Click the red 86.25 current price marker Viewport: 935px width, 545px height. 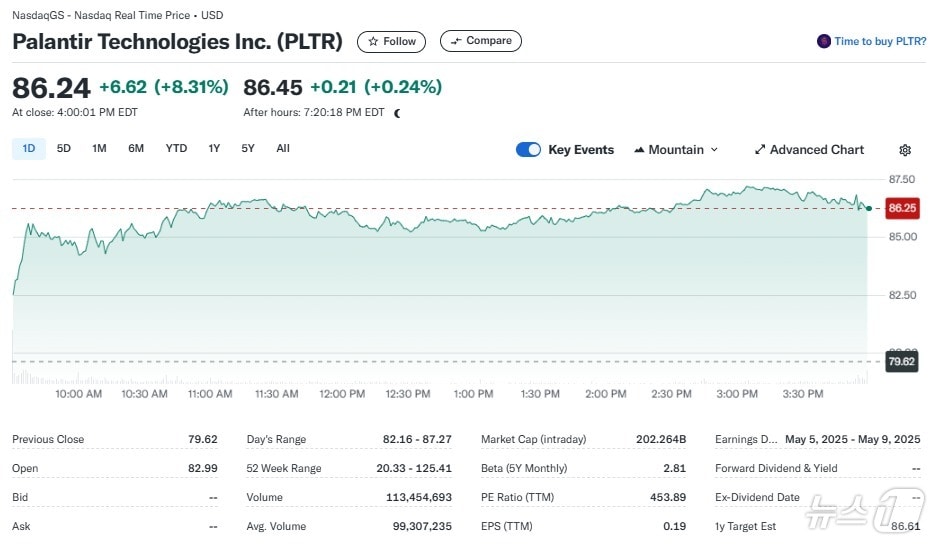coord(902,208)
